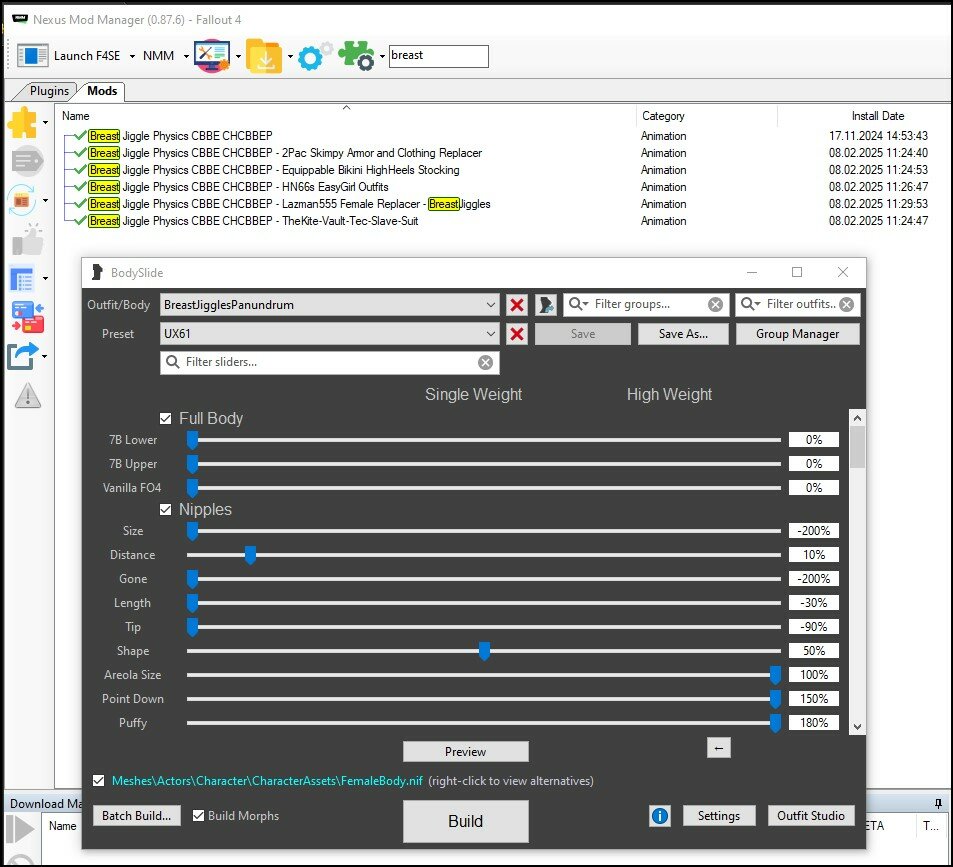The width and height of the screenshot is (953, 867).
Task: Click the circular refresh box icon in sidebar
Action: click(22, 200)
